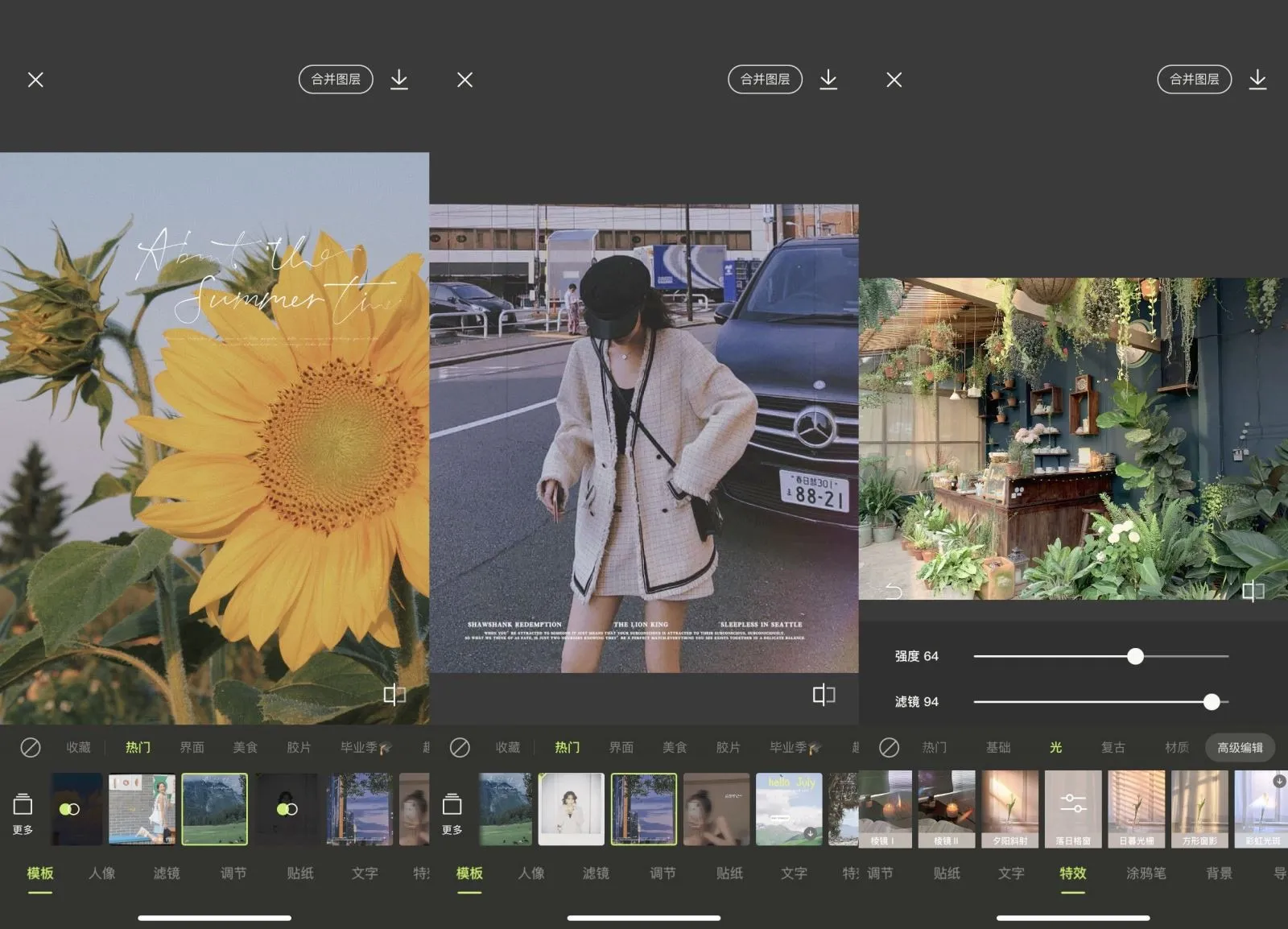Tap download icon above the sunflower photo
The width and height of the screenshot is (1288, 929).
tap(398, 79)
